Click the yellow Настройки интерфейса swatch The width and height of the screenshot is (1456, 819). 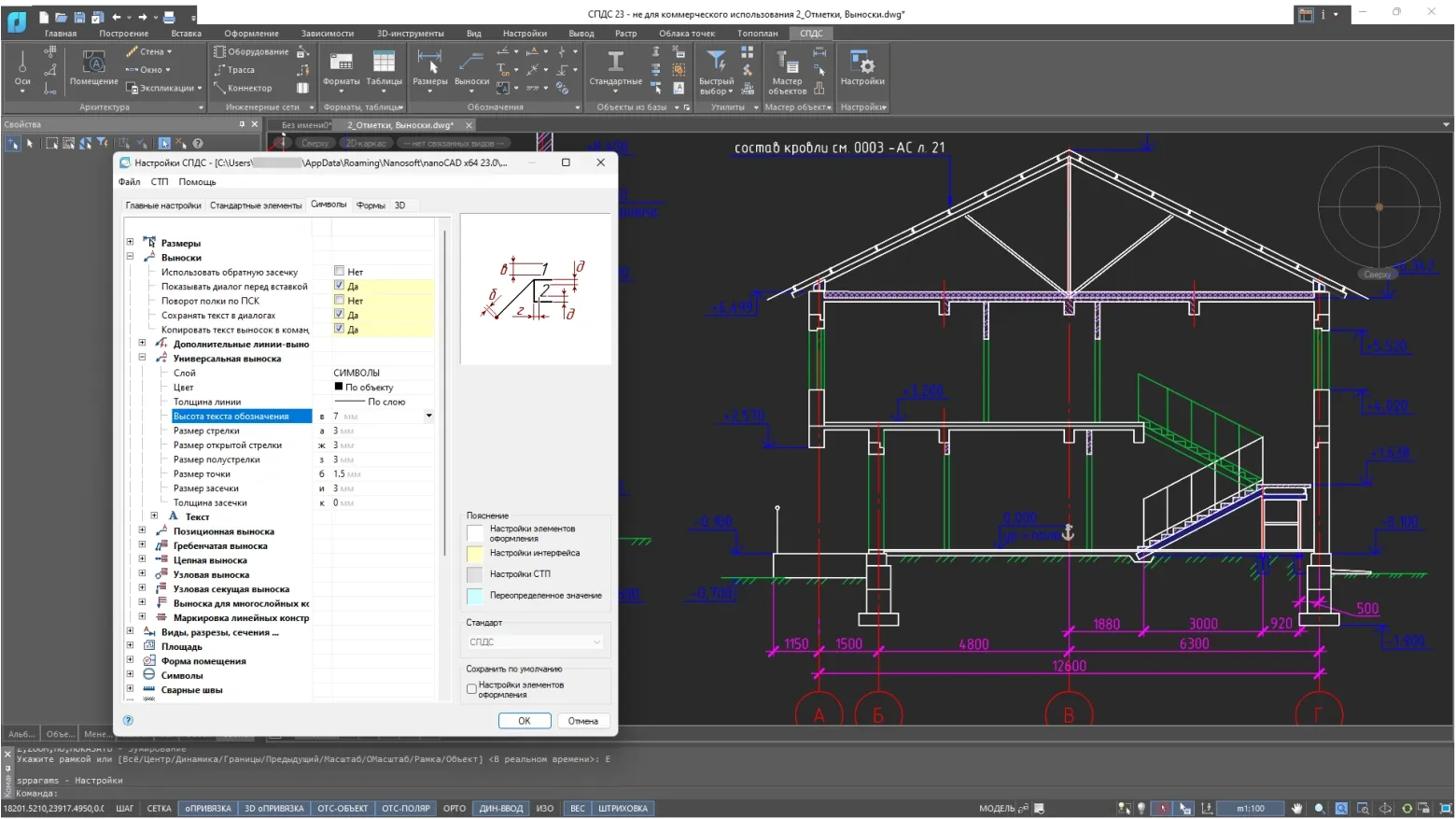coord(475,554)
